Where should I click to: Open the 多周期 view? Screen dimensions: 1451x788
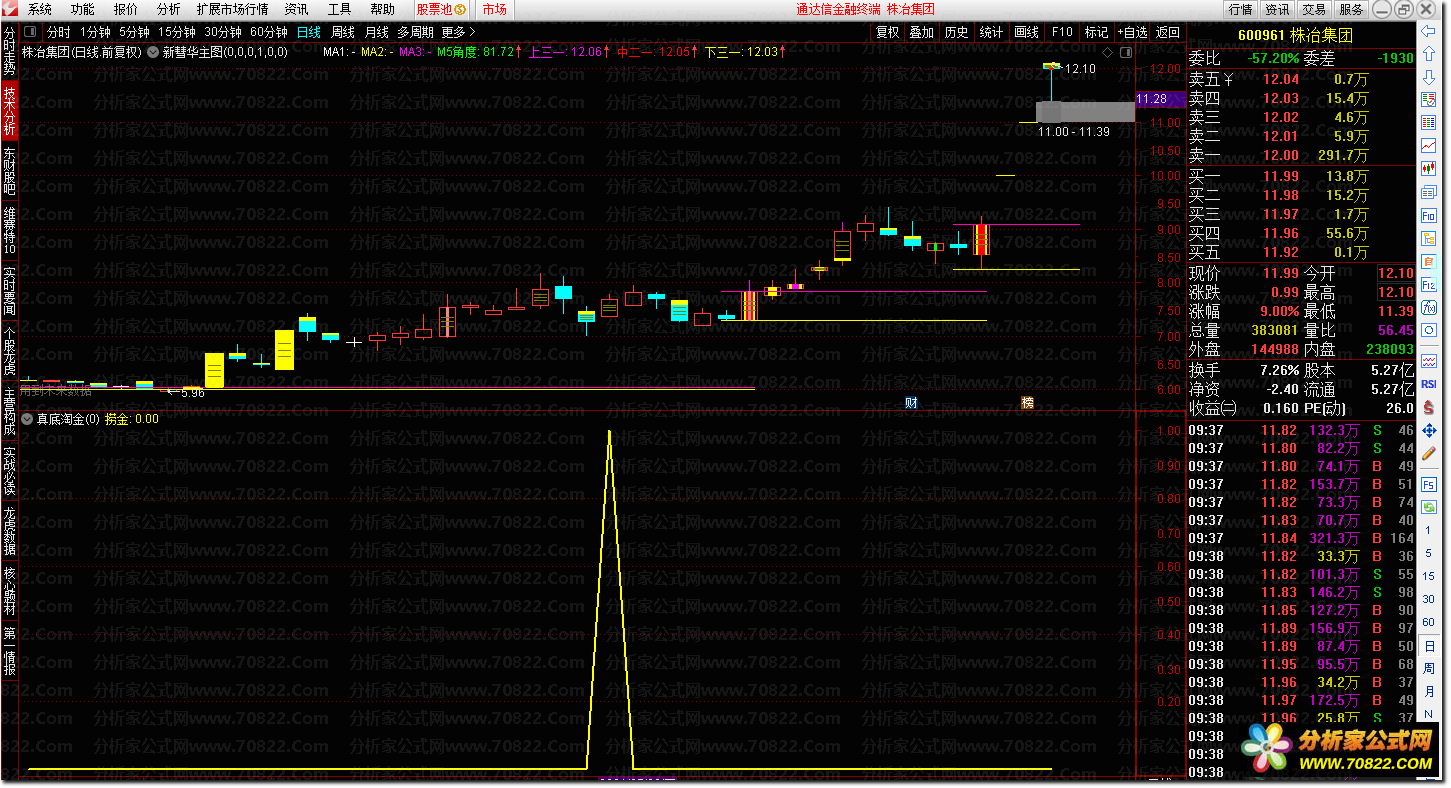point(416,32)
